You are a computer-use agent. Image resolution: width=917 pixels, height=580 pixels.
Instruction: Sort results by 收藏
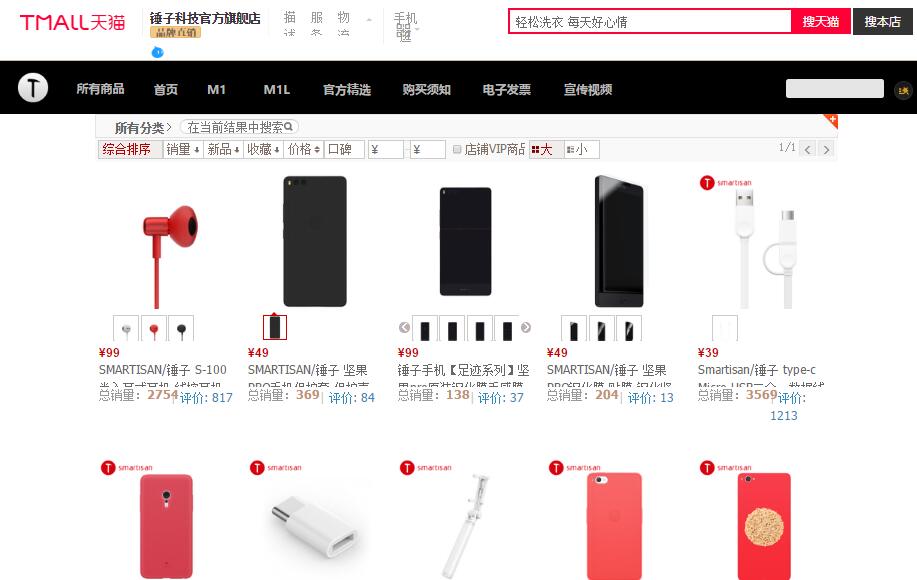coord(263,150)
